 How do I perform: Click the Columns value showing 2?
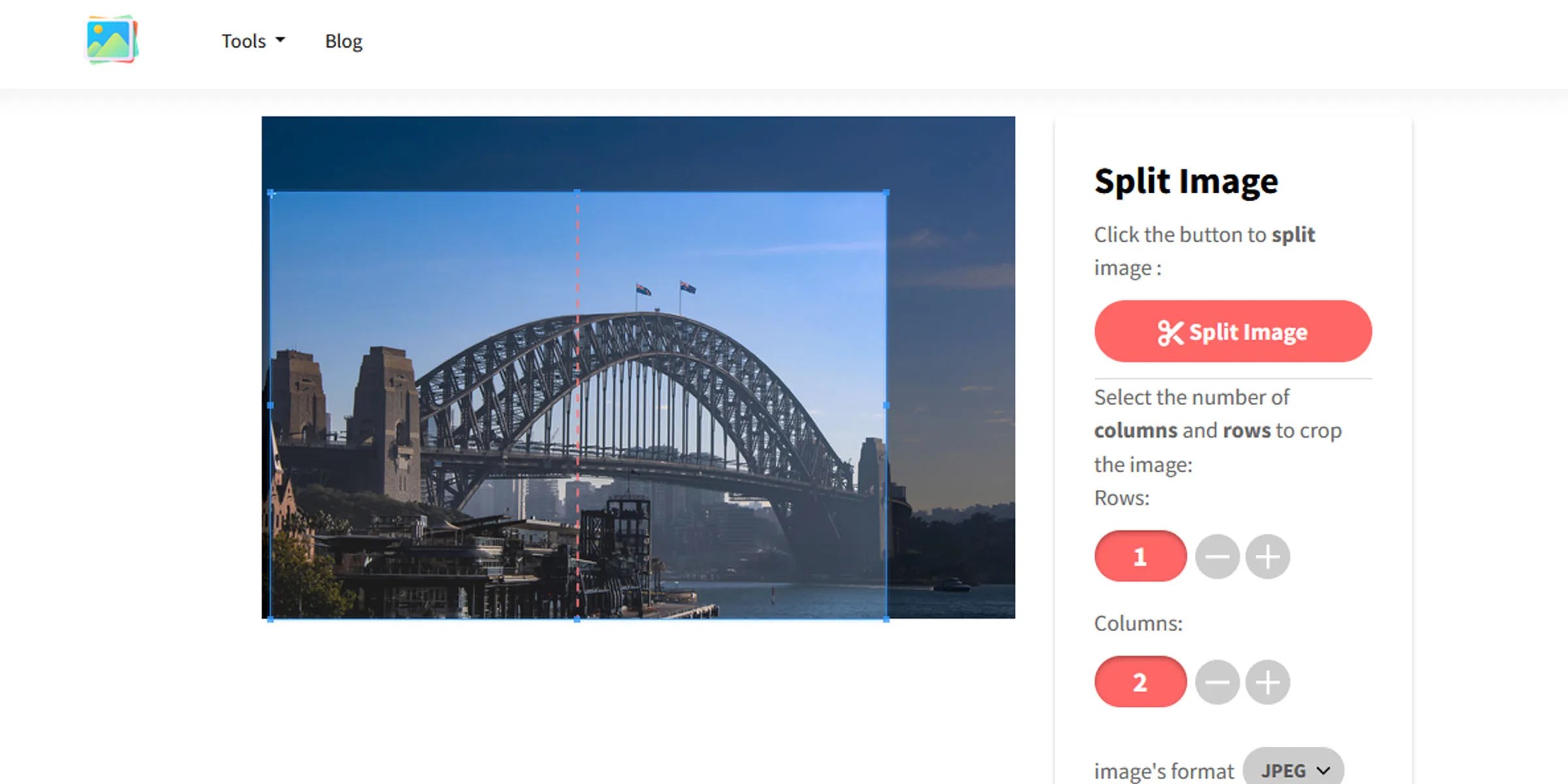click(1140, 681)
